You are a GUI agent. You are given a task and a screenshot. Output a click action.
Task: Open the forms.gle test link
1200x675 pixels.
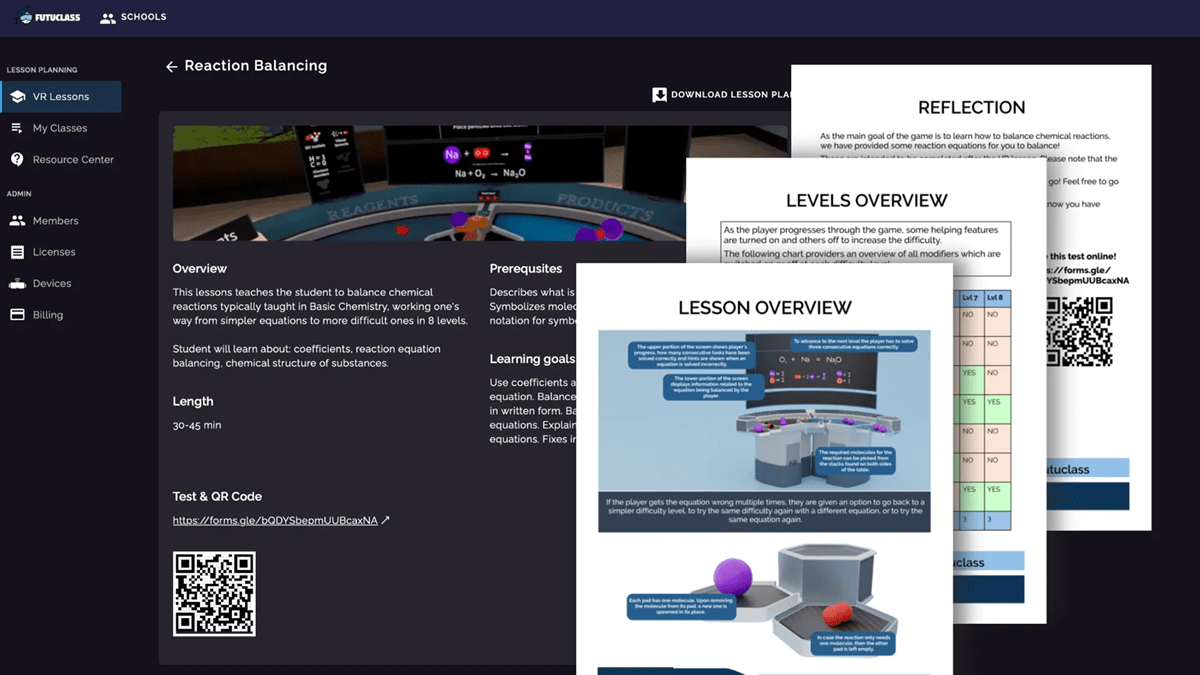pyautogui.click(x=281, y=520)
